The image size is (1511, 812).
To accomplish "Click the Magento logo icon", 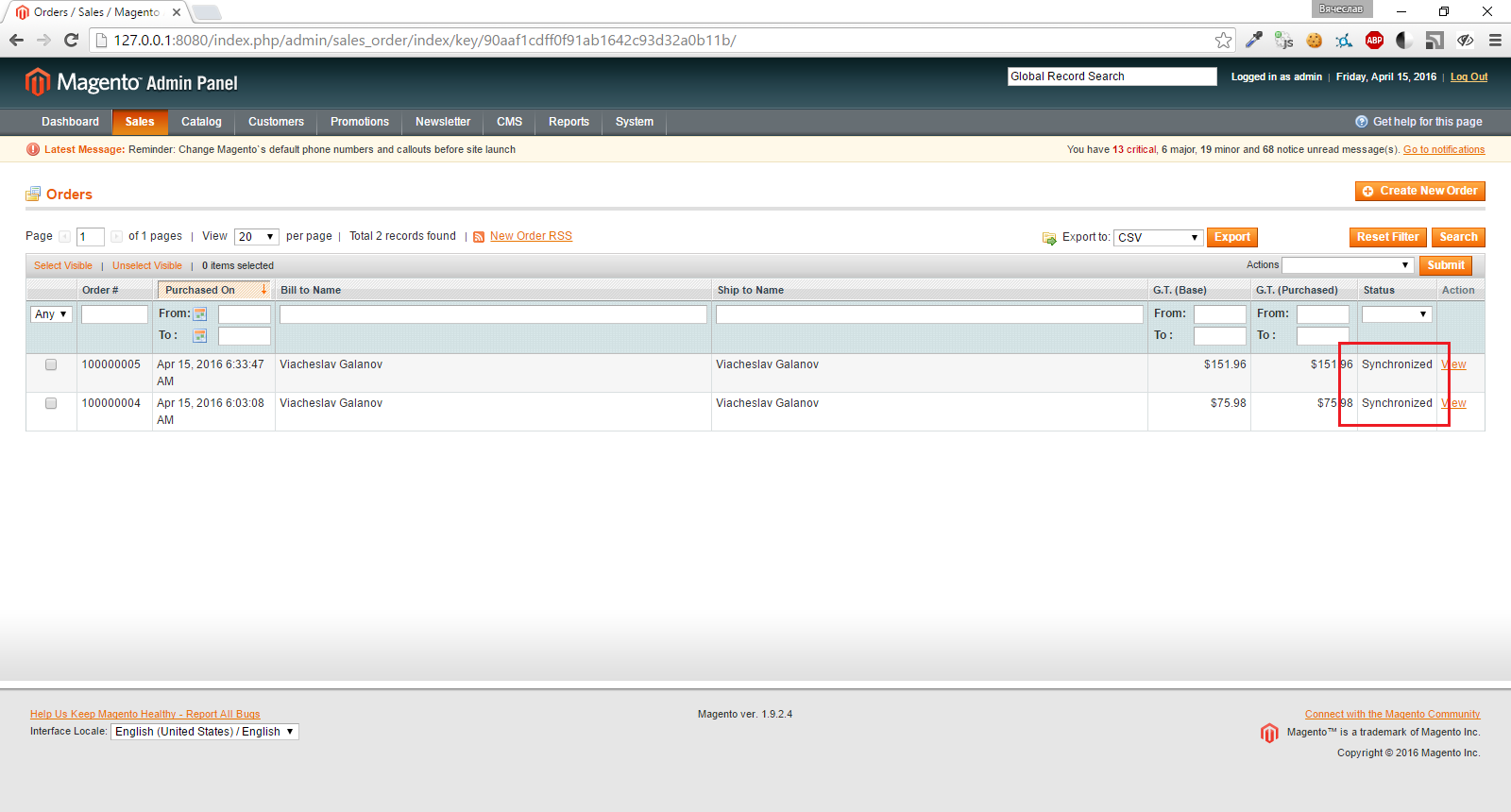I will pos(37,82).
